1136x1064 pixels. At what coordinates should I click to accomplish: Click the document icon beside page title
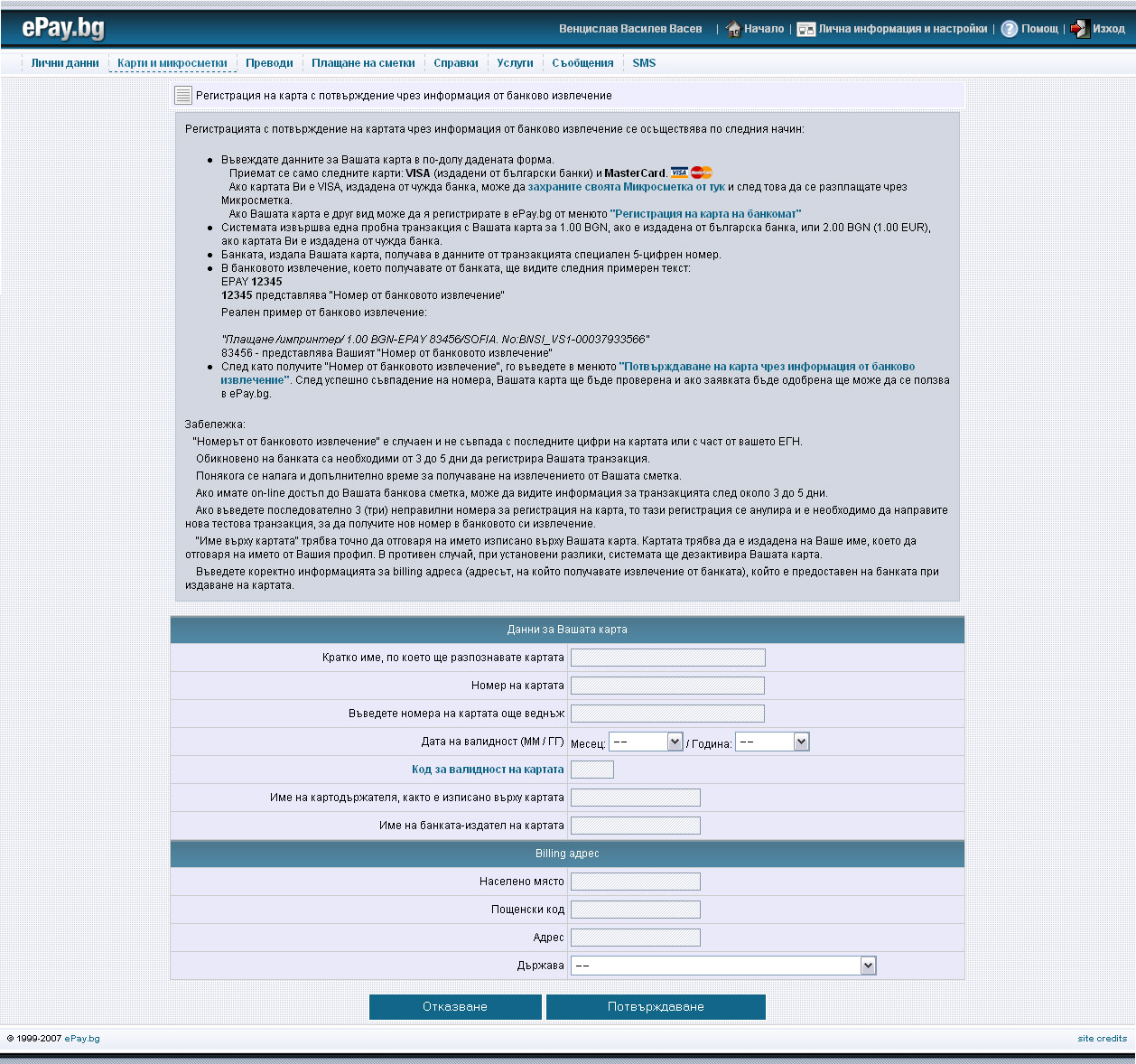[183, 95]
